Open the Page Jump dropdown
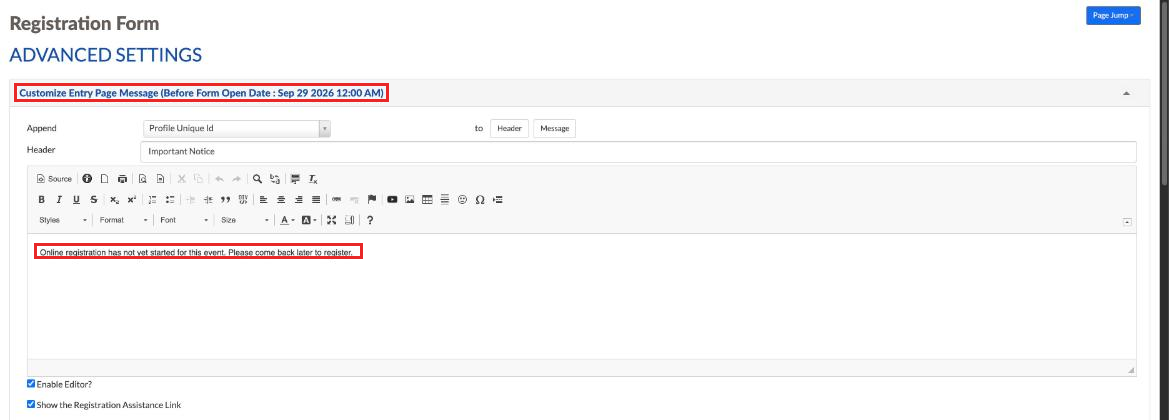 coord(1113,16)
